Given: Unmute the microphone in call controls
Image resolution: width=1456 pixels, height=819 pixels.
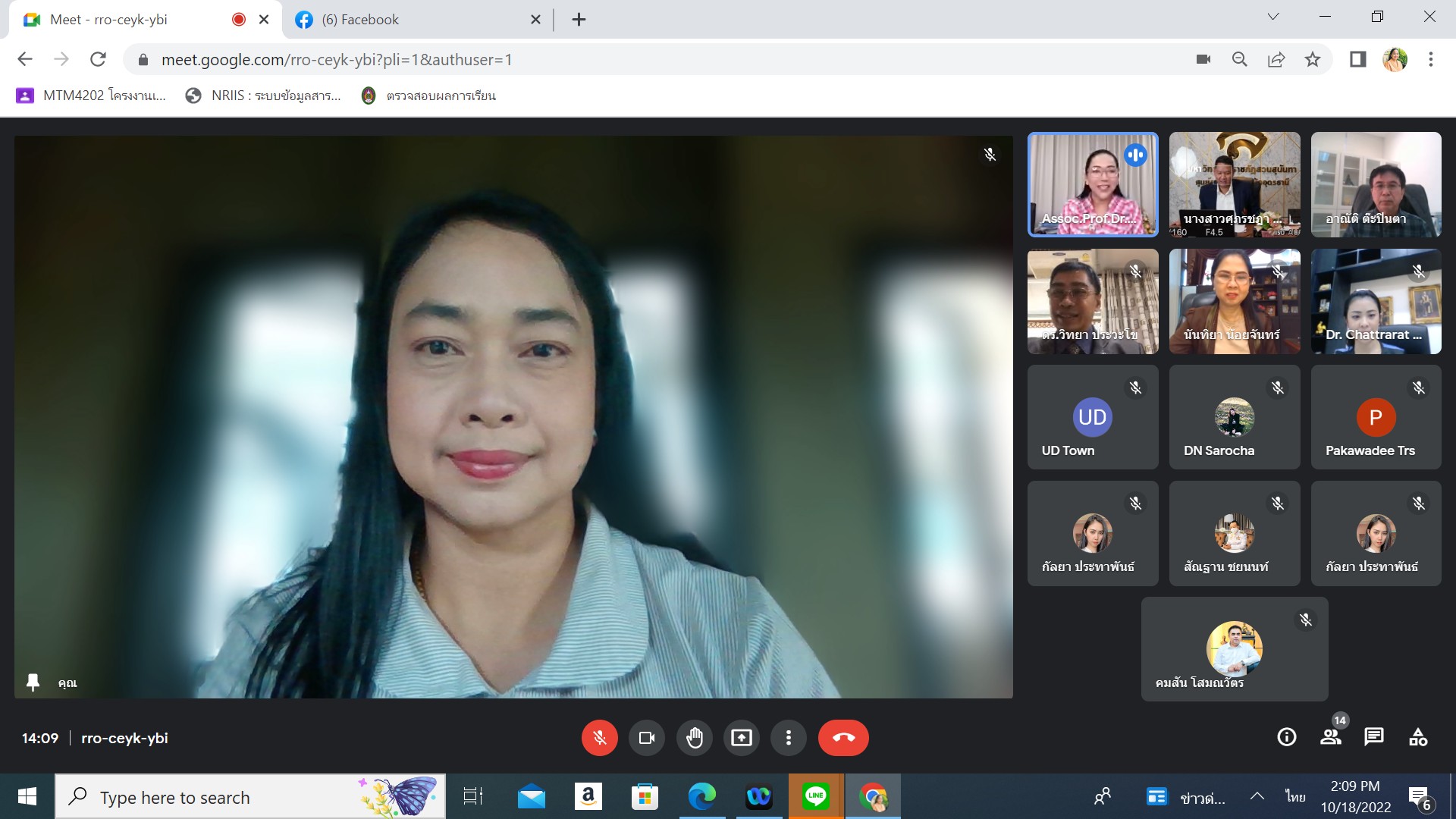Looking at the screenshot, I should click(x=599, y=738).
